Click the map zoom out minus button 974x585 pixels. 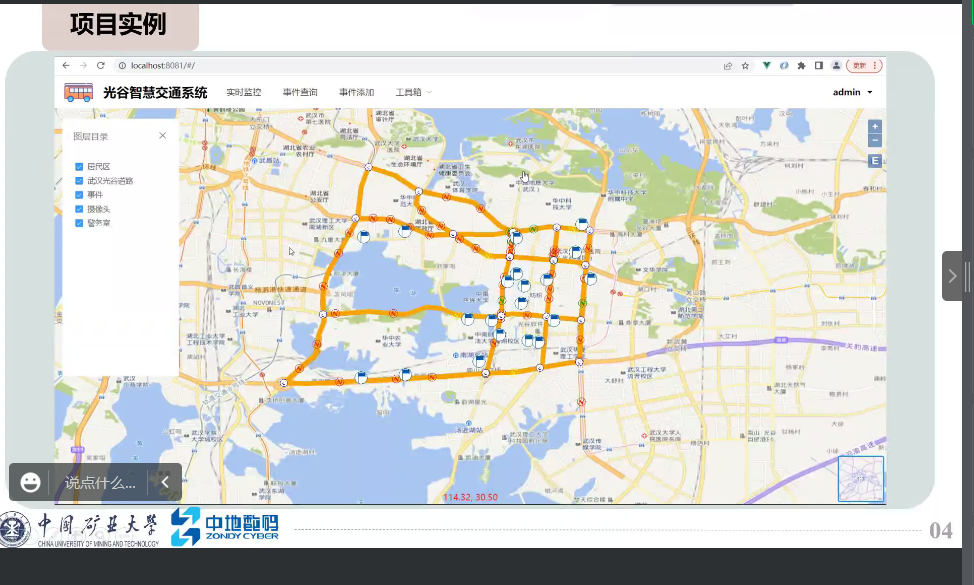875,140
